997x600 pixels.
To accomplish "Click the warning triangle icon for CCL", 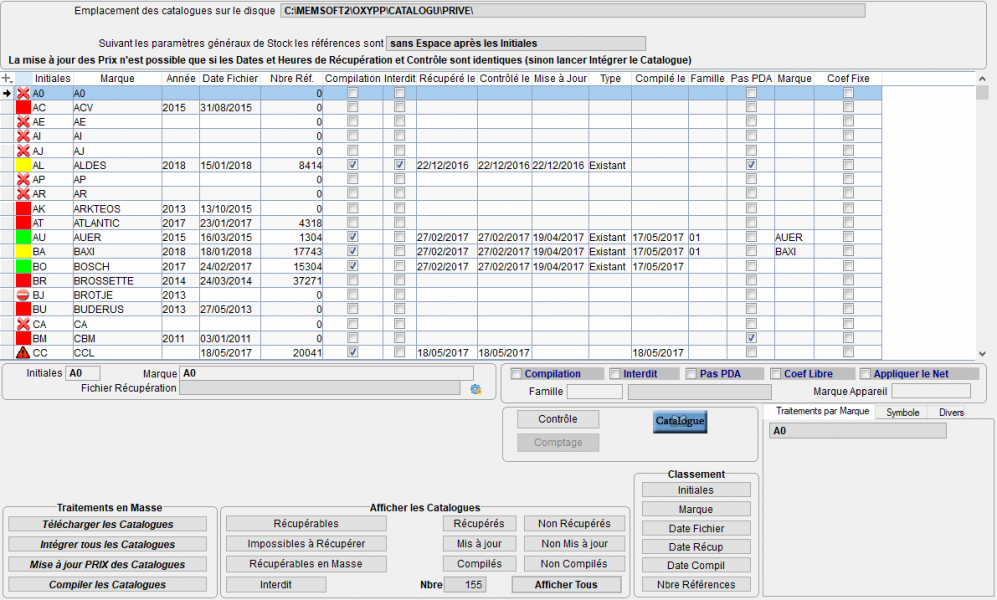I will point(24,353).
